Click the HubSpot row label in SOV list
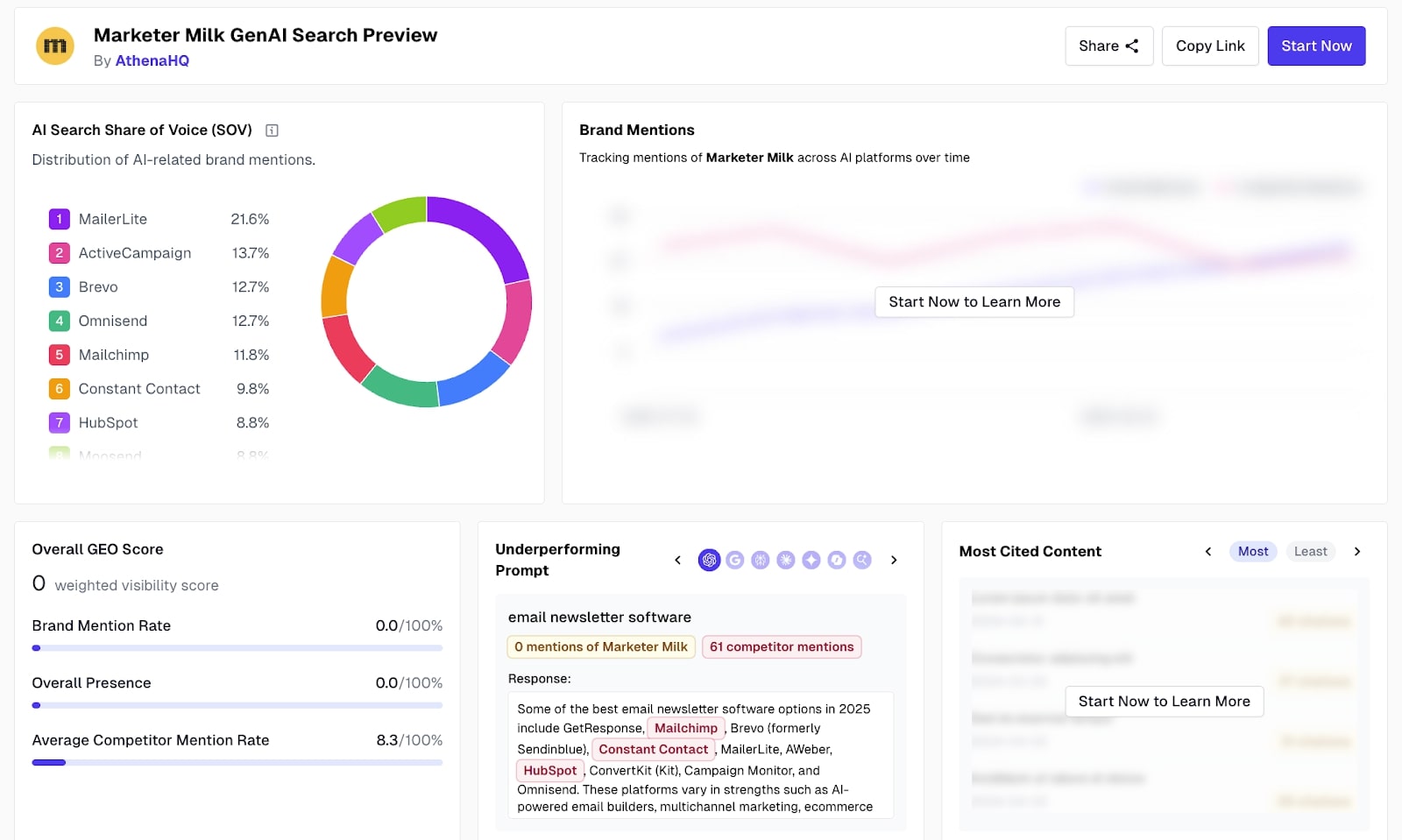The height and width of the screenshot is (840, 1402). click(x=109, y=422)
